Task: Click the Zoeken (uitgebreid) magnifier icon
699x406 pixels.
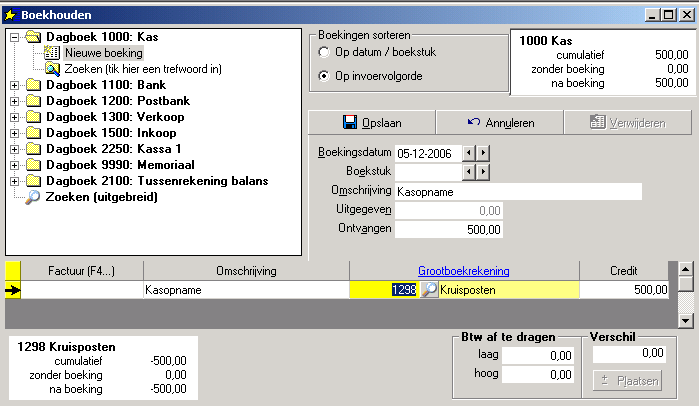Action: tap(34, 197)
